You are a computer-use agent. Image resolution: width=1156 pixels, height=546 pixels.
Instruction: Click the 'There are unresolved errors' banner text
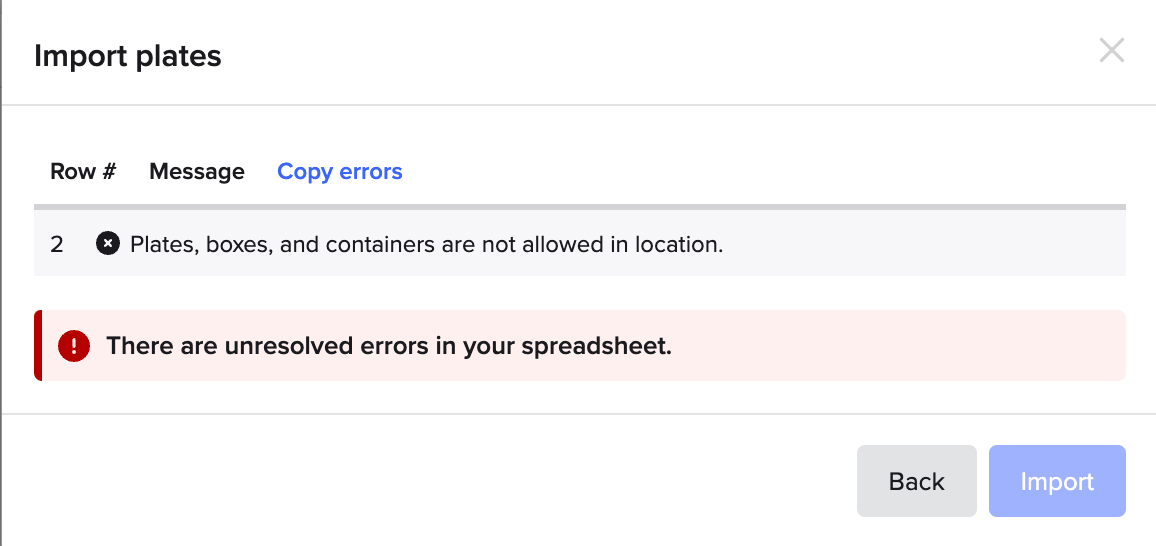(x=389, y=346)
